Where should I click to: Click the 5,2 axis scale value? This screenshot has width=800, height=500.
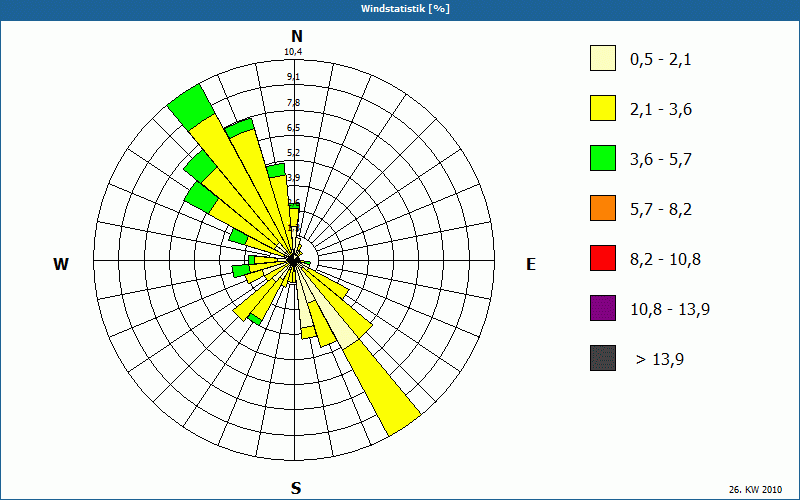(x=293, y=153)
